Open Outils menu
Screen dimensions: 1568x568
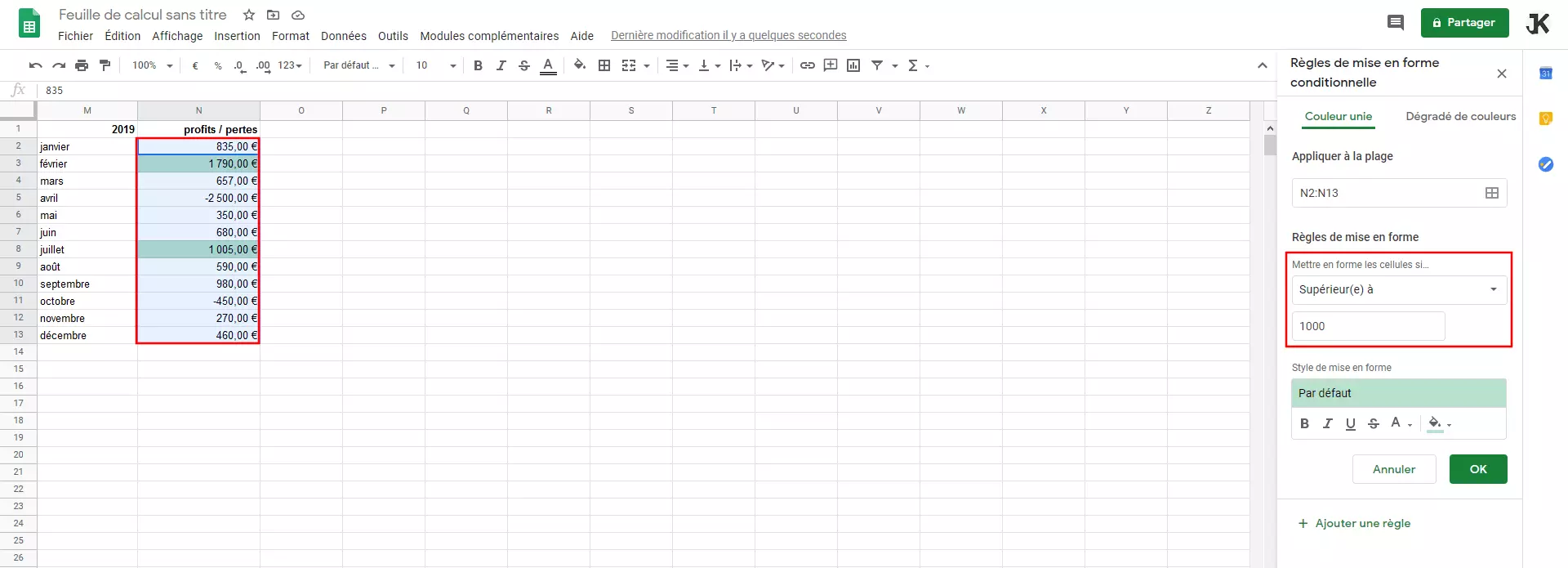[393, 36]
